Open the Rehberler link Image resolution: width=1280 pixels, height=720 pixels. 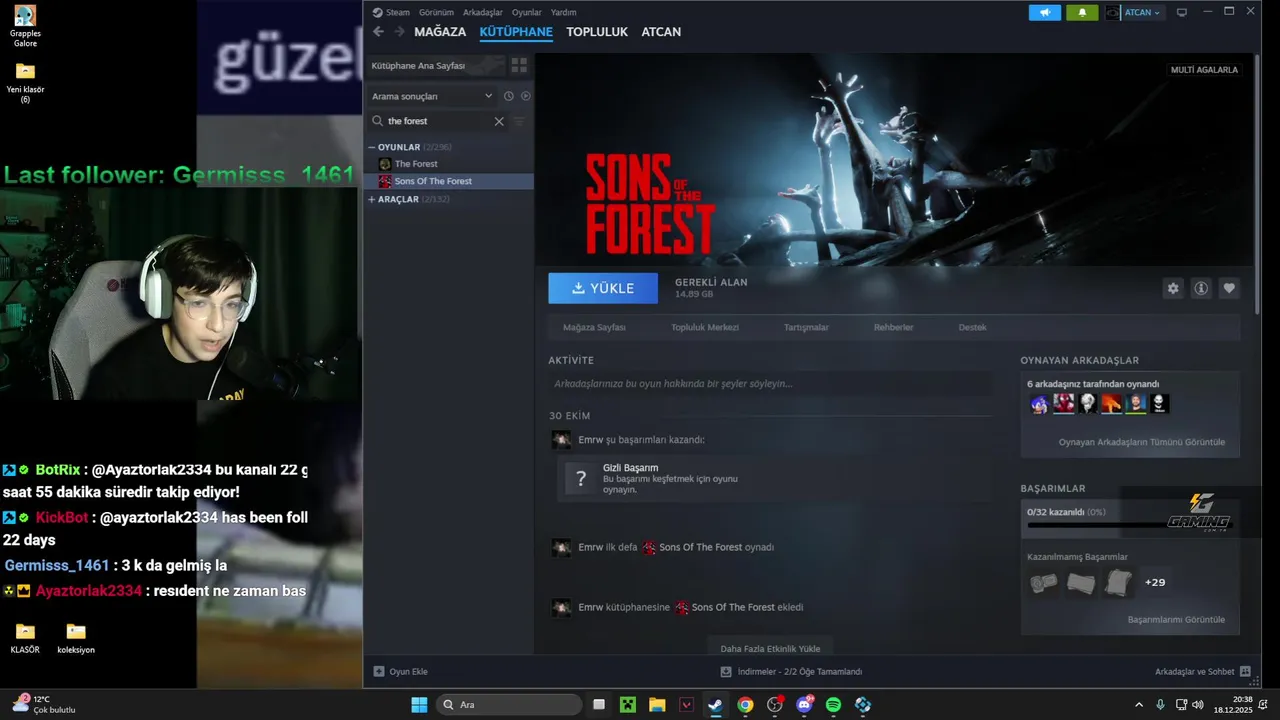pyautogui.click(x=893, y=327)
